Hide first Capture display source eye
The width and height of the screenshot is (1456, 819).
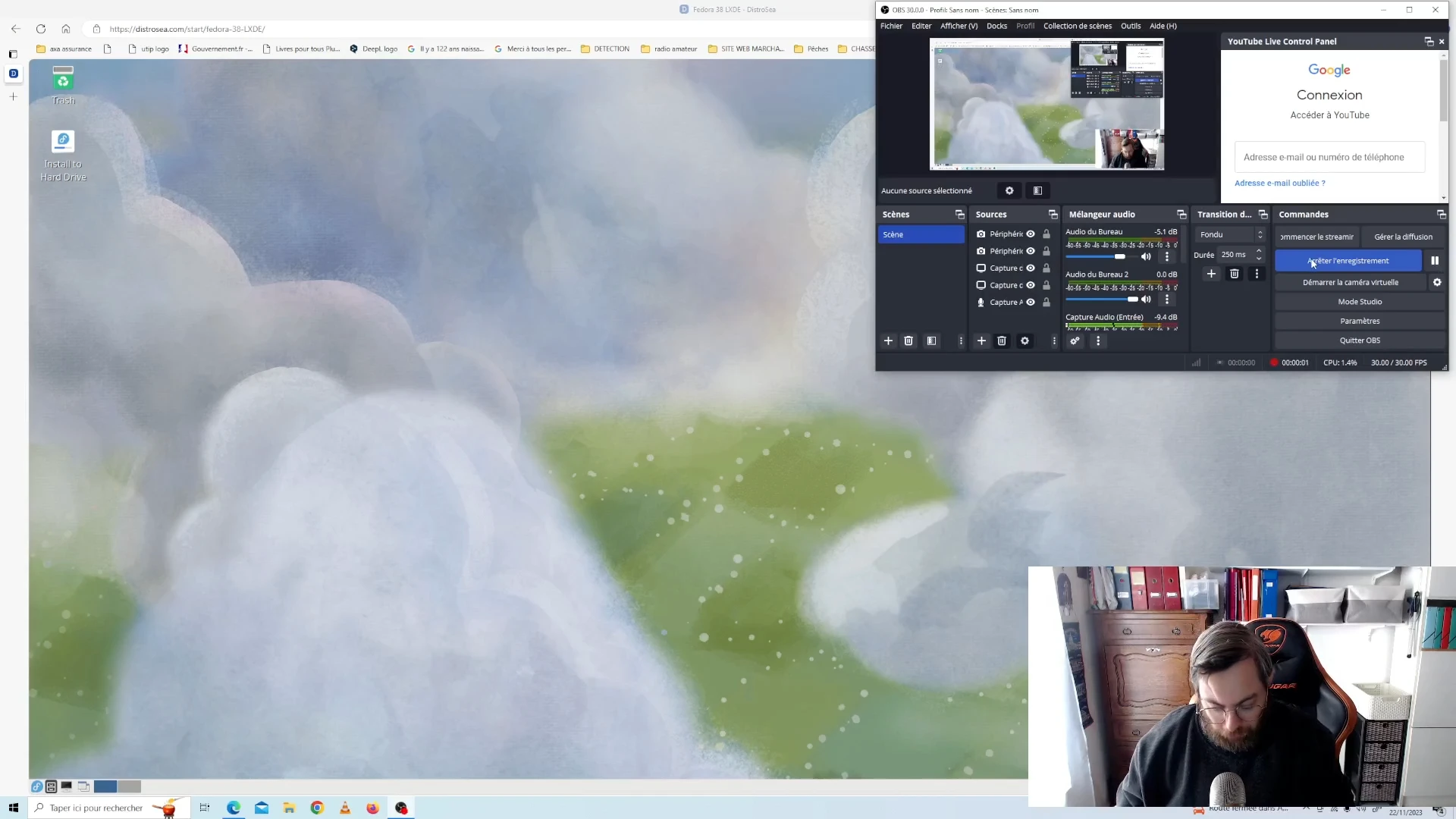(1031, 268)
